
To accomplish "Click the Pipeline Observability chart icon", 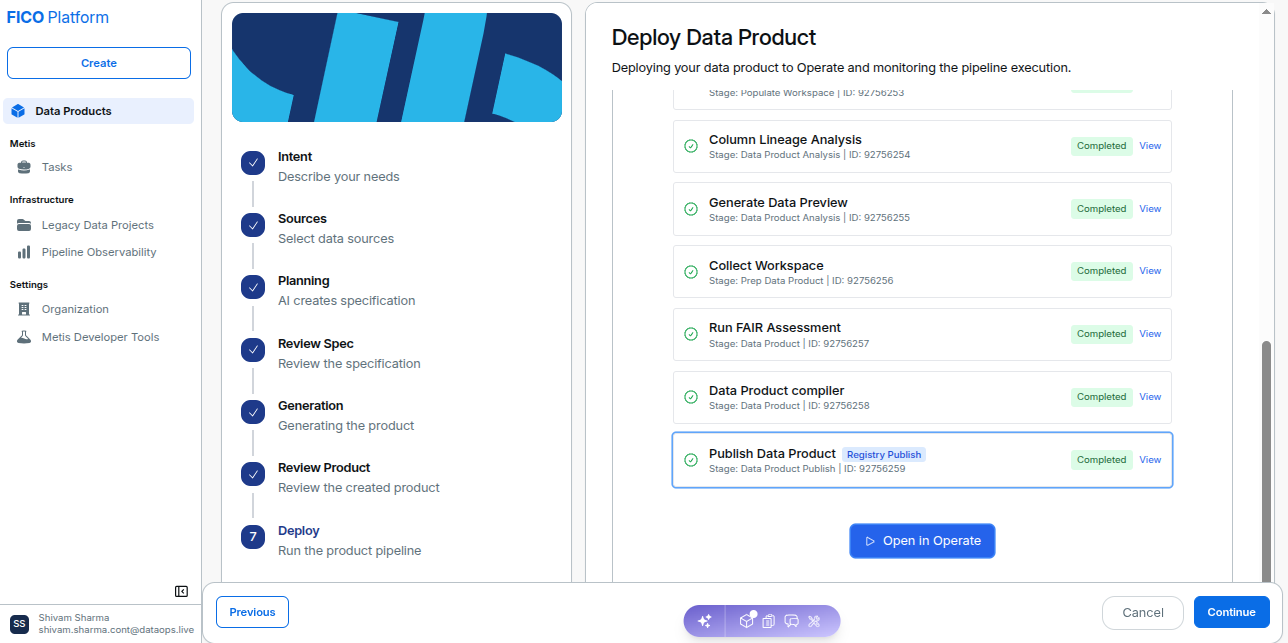I will click(x=24, y=252).
